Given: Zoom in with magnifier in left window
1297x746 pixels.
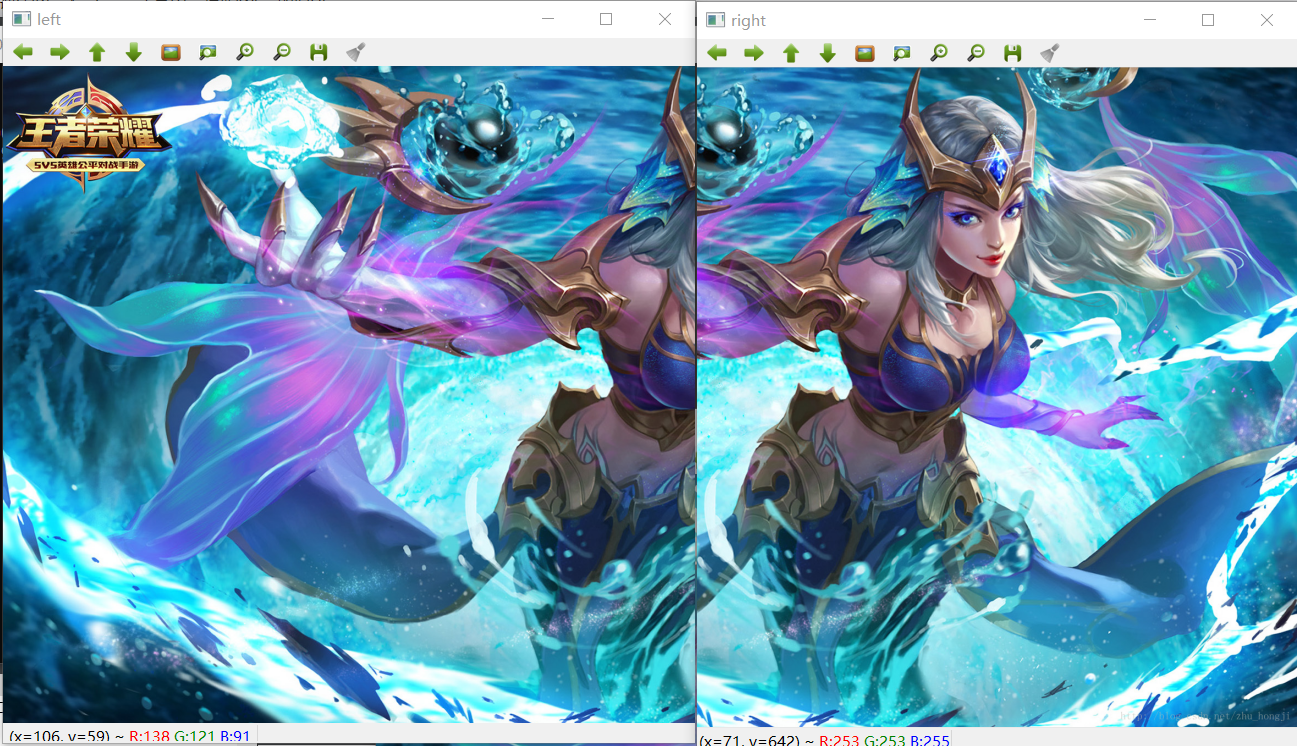Looking at the screenshot, I should coord(245,52).
